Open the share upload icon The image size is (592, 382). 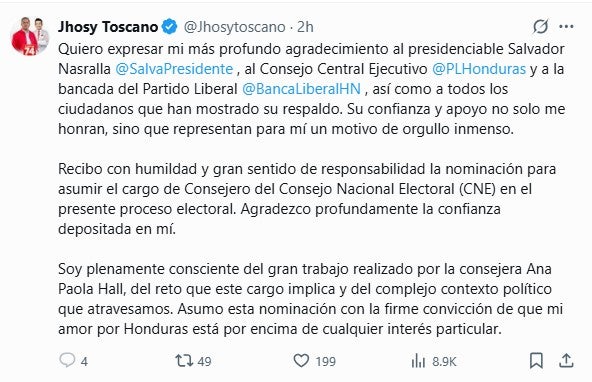pos(566,360)
